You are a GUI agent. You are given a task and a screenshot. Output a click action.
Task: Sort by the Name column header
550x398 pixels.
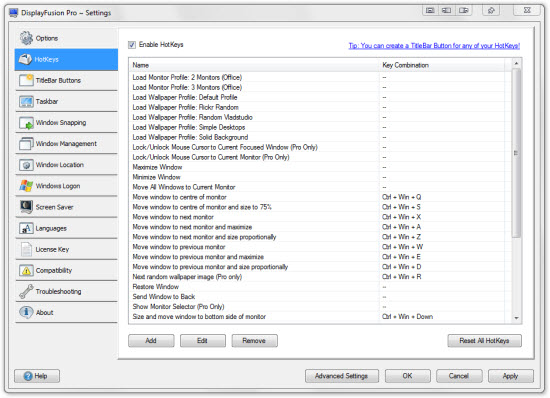[x=254, y=65]
